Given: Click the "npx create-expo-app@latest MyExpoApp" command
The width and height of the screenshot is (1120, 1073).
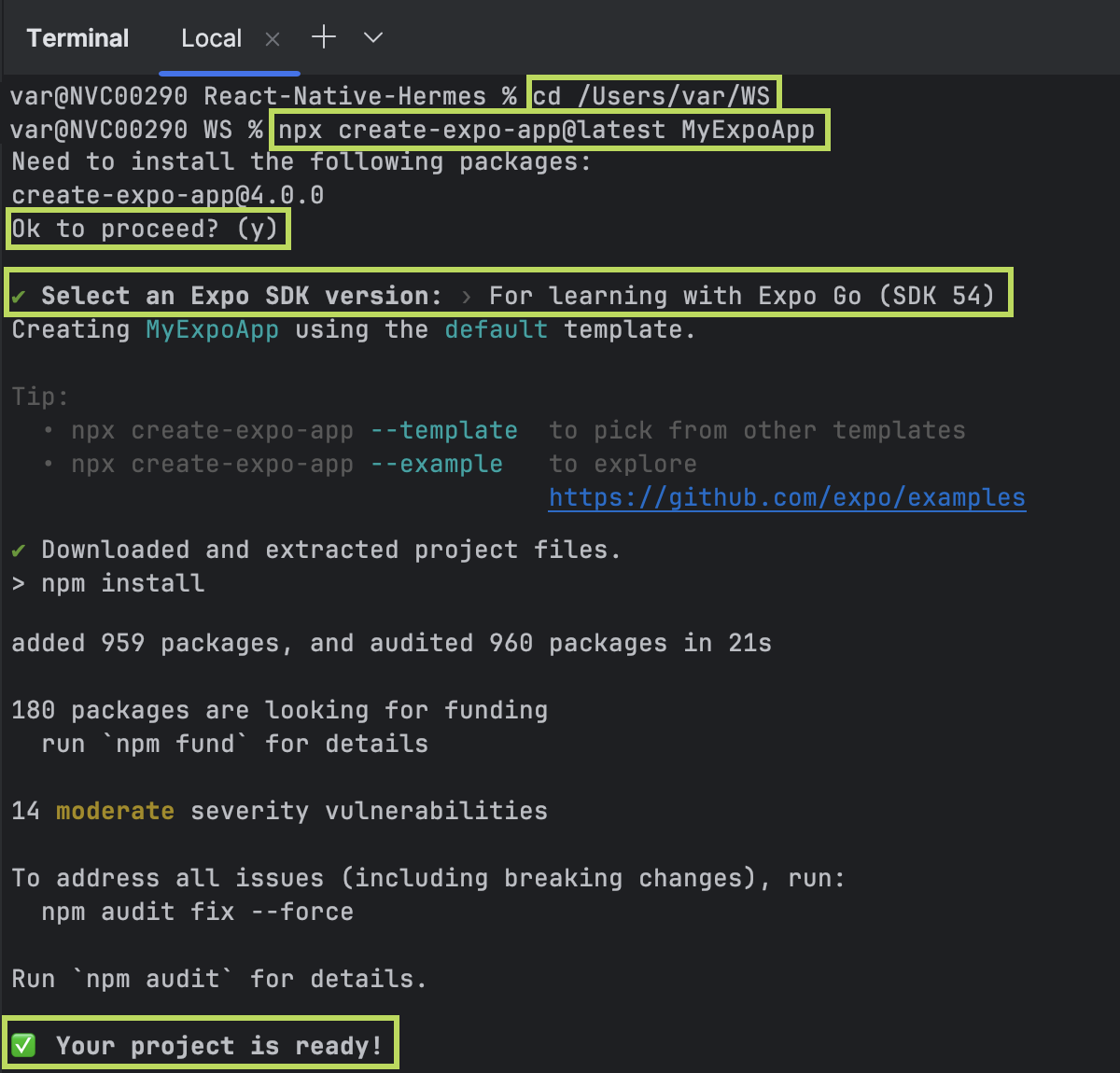Looking at the screenshot, I should 547,130.
